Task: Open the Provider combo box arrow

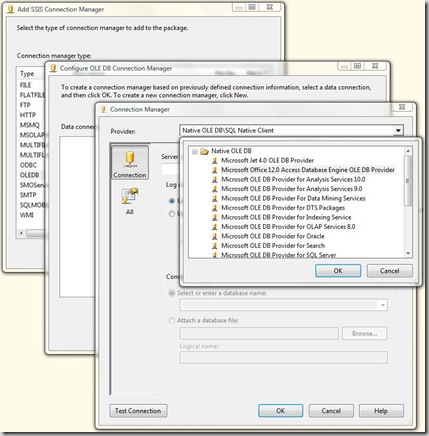Action: pyautogui.click(x=398, y=131)
